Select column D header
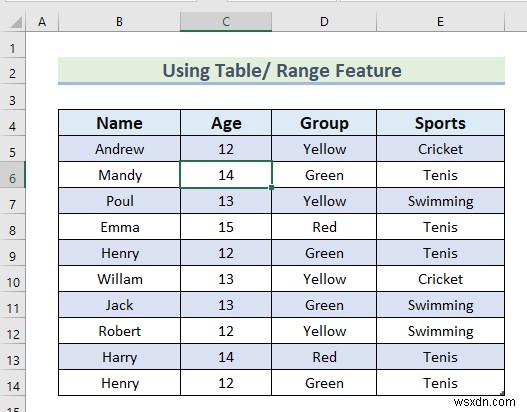 click(324, 22)
